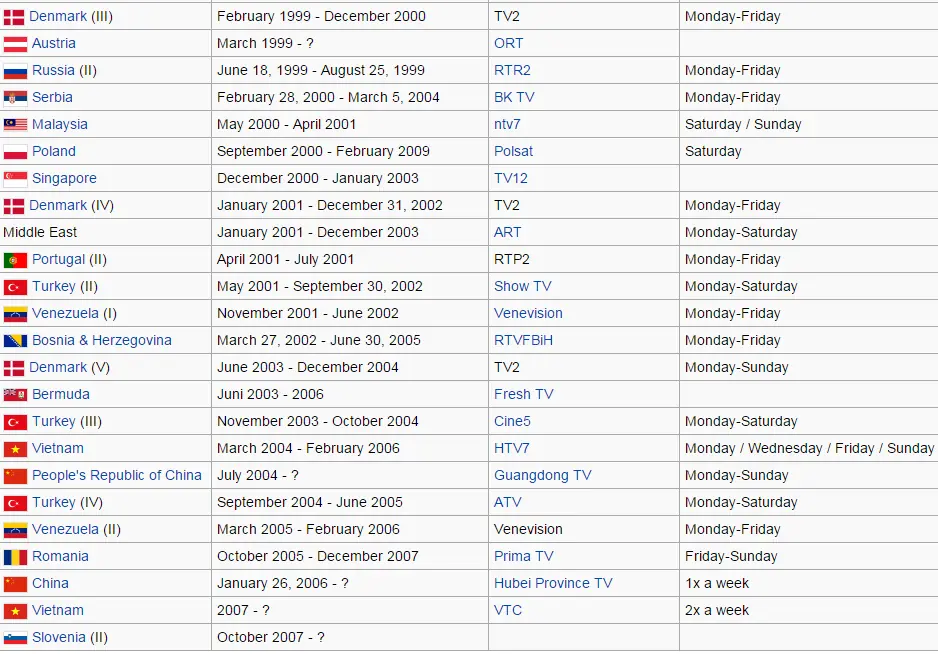Click the flag in the Hubei Province TV row
Image resolution: width=938 pixels, height=654 pixels.
(x=15, y=584)
